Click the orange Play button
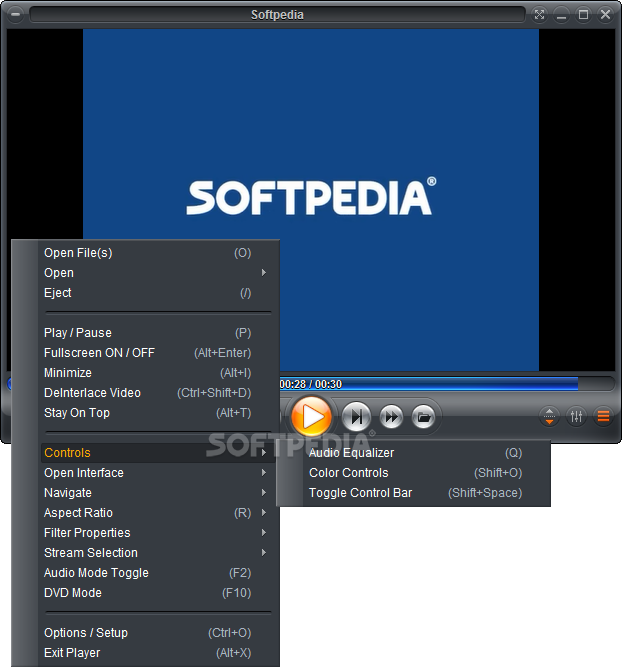 click(x=311, y=416)
